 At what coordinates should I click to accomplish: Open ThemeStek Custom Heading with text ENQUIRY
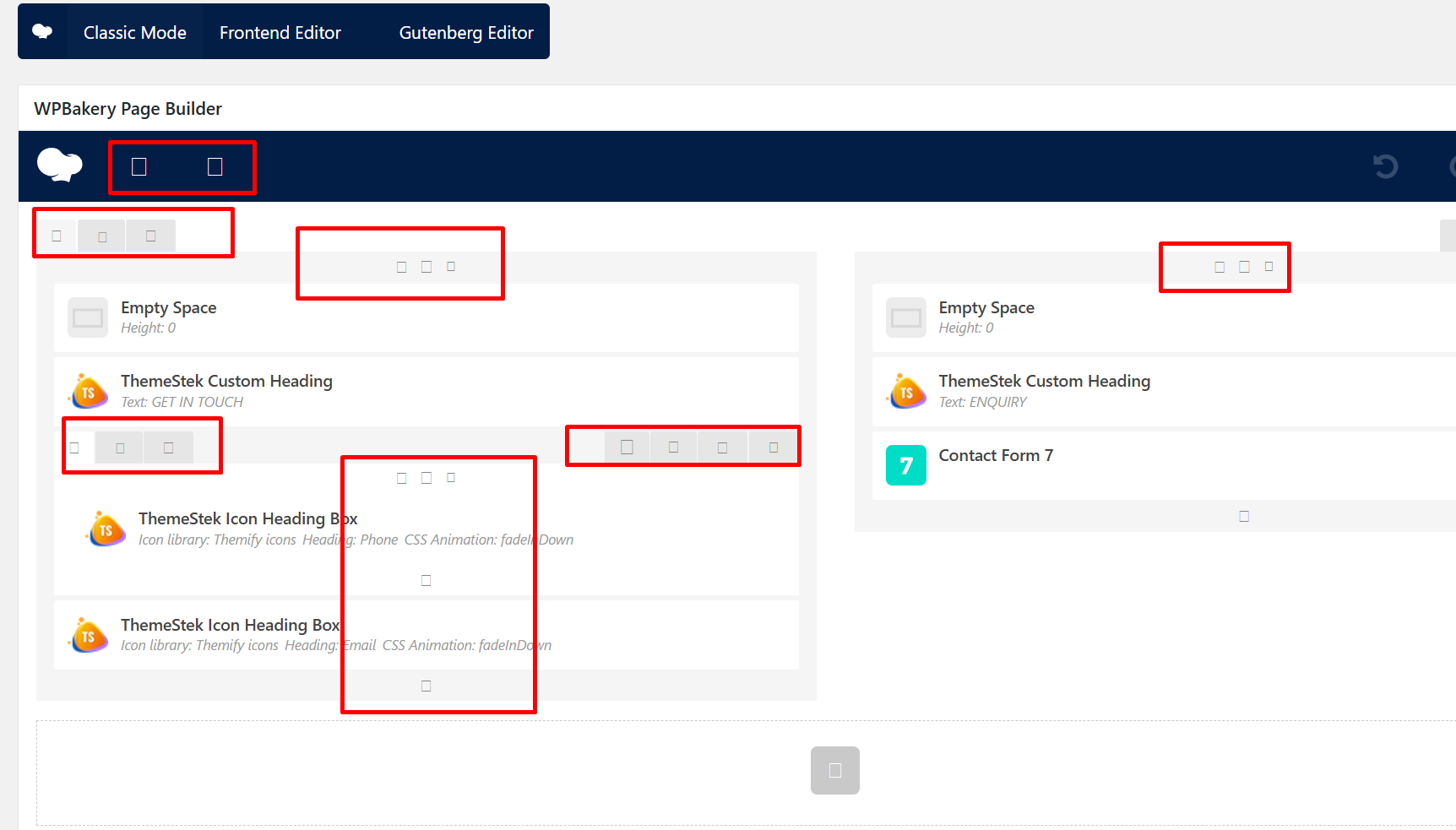click(x=1164, y=391)
